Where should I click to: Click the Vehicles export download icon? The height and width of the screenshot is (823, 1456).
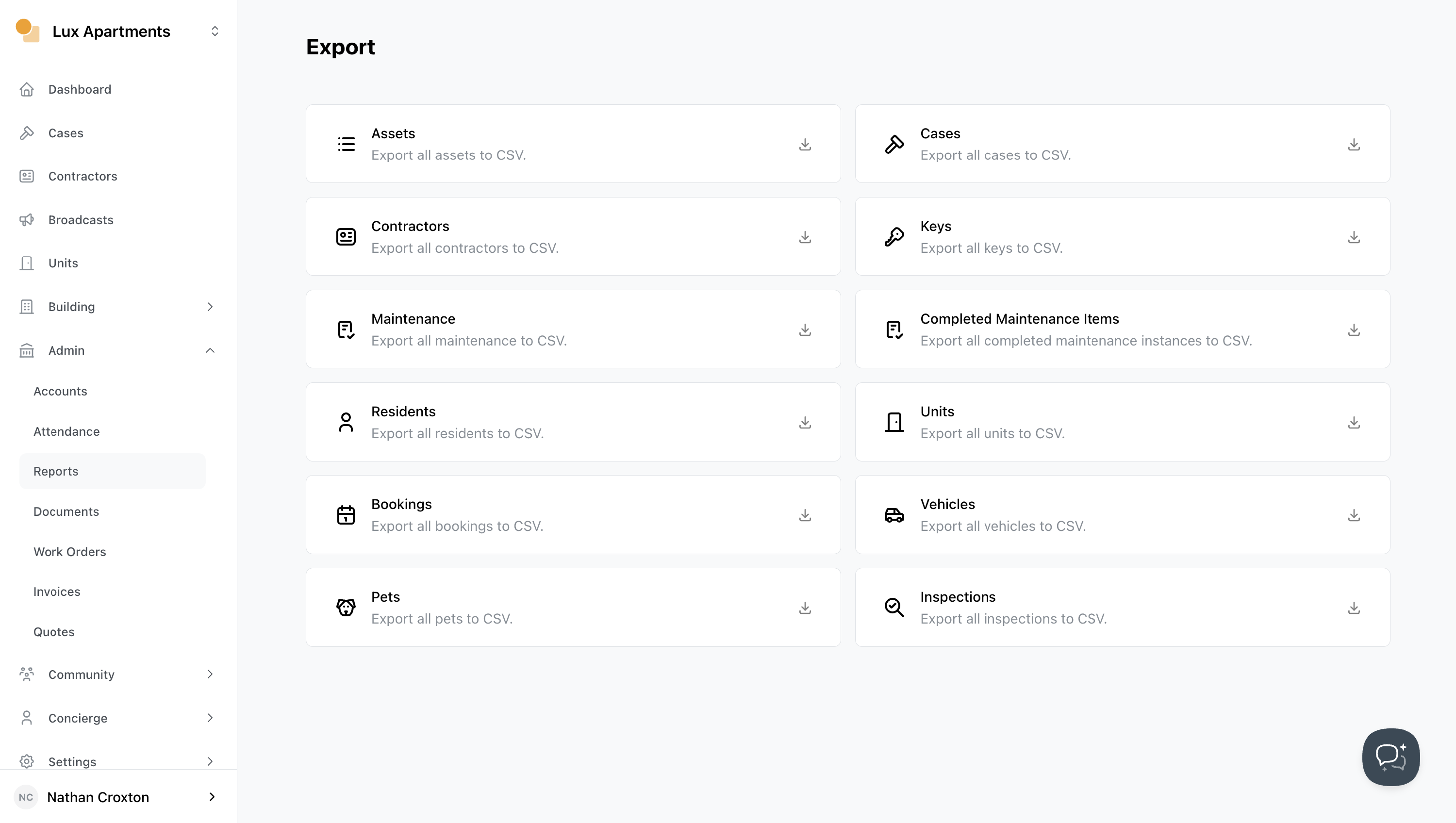(1354, 515)
